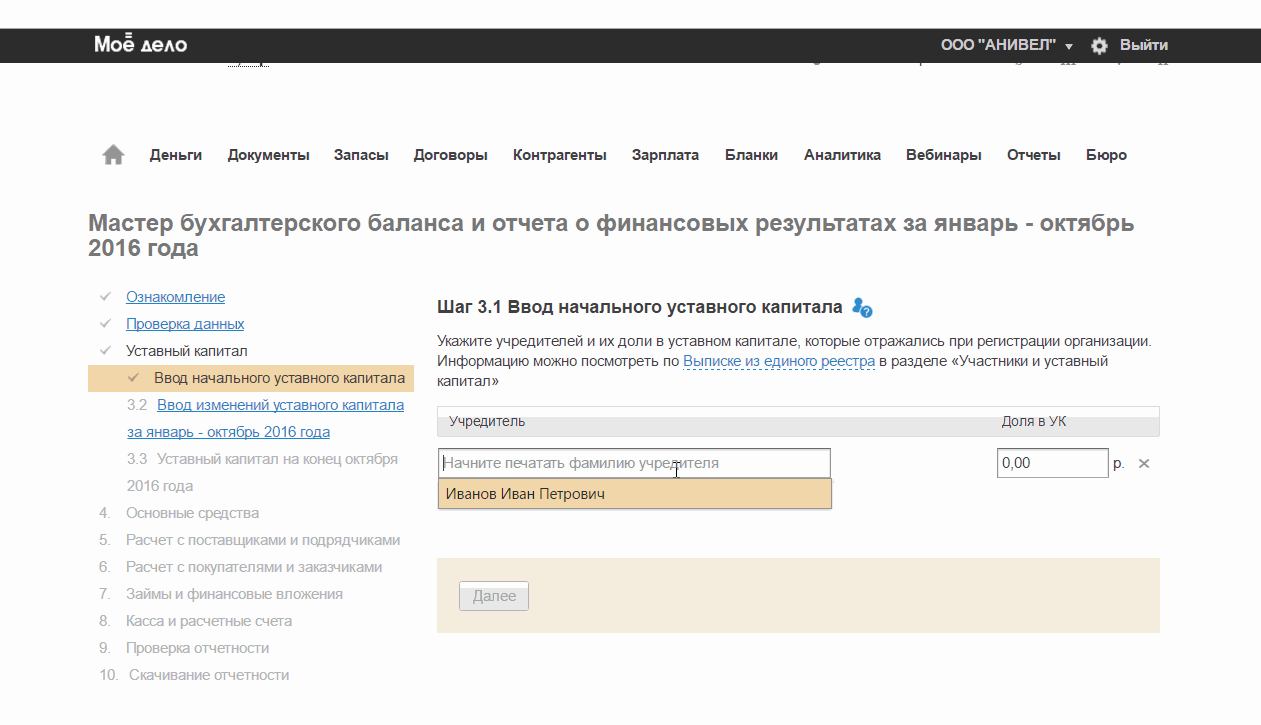This screenshot has height=725, width=1261.
Task: Focus the founder surname input field
Action: (x=634, y=464)
